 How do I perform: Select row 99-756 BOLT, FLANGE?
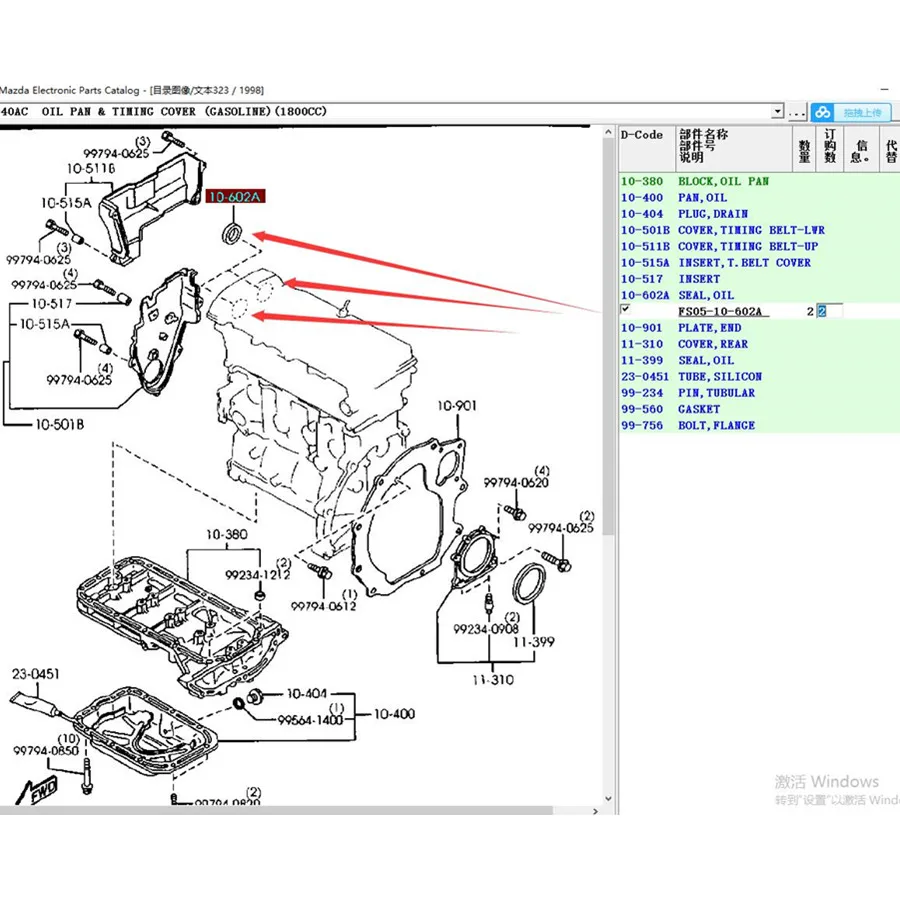coord(759,425)
